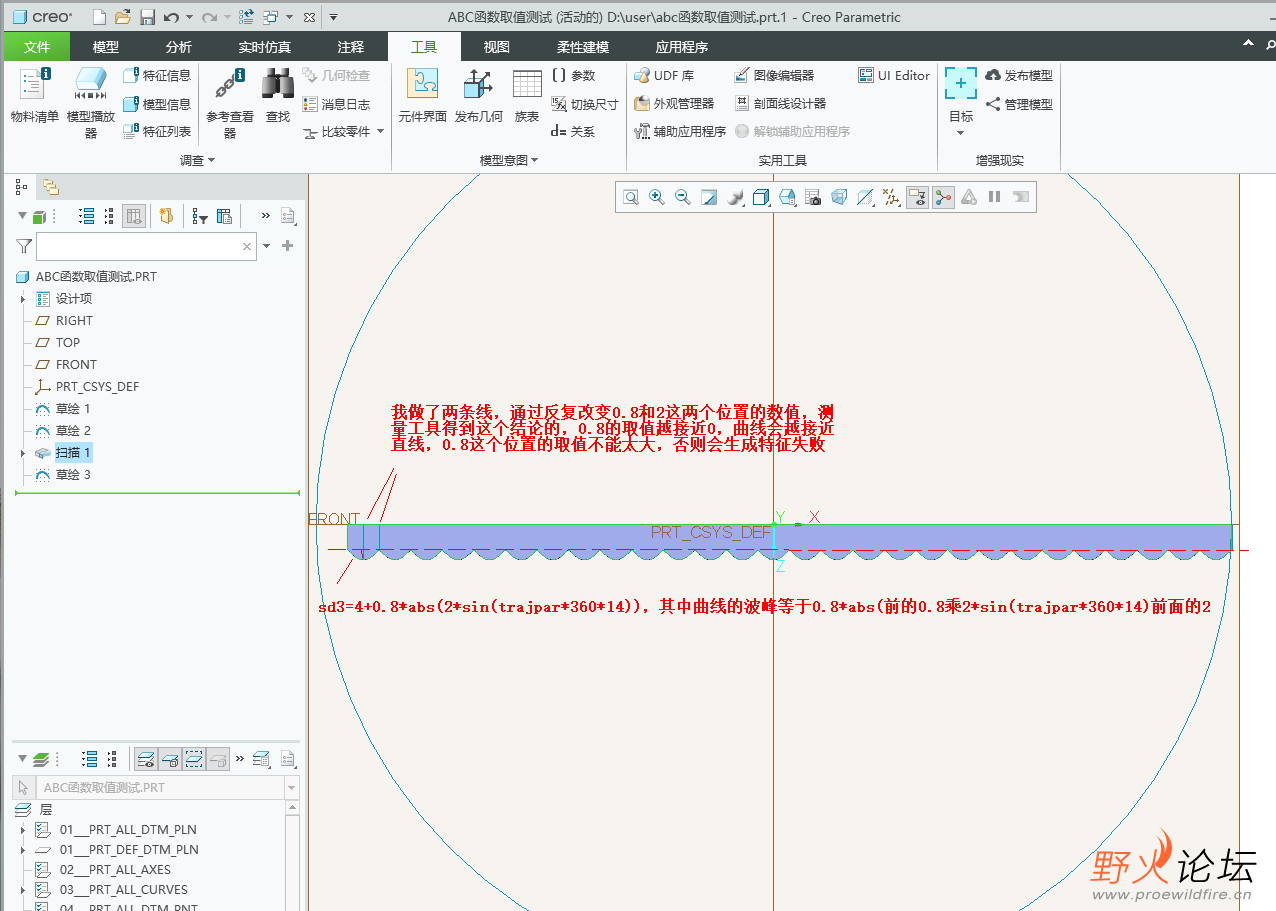Click the save icon in quick access toolbar
This screenshot has height=911, width=1276.
(147, 17)
